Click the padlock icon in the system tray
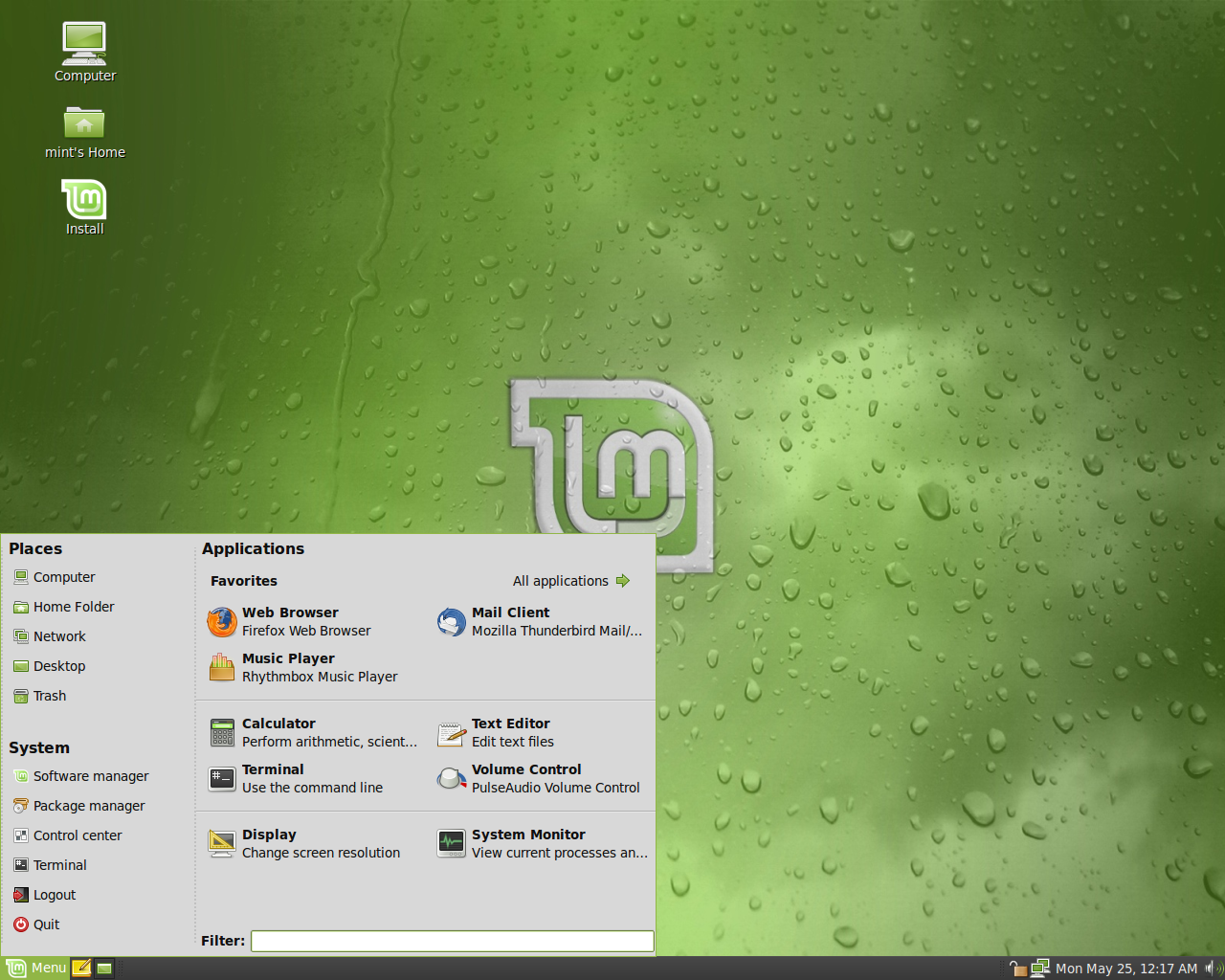Screen dimensions: 1225x980 tap(1017, 969)
